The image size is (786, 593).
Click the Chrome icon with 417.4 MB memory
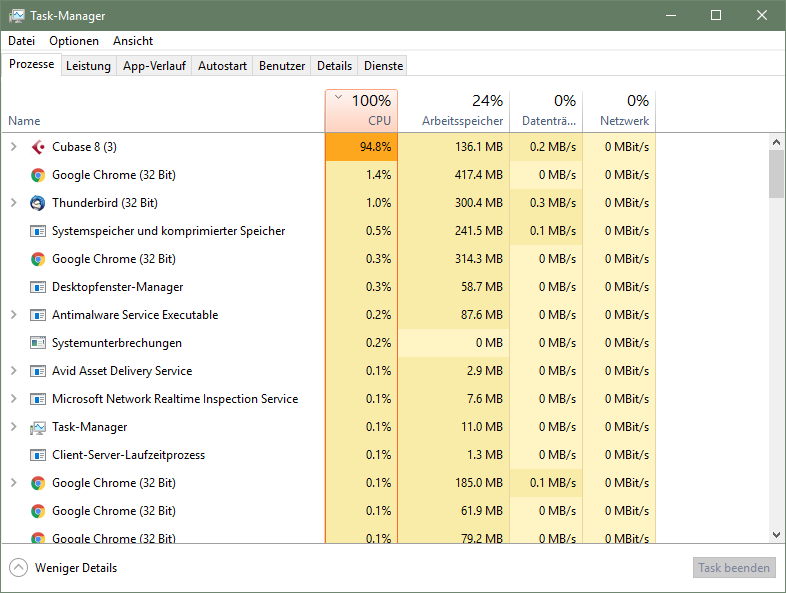point(38,175)
